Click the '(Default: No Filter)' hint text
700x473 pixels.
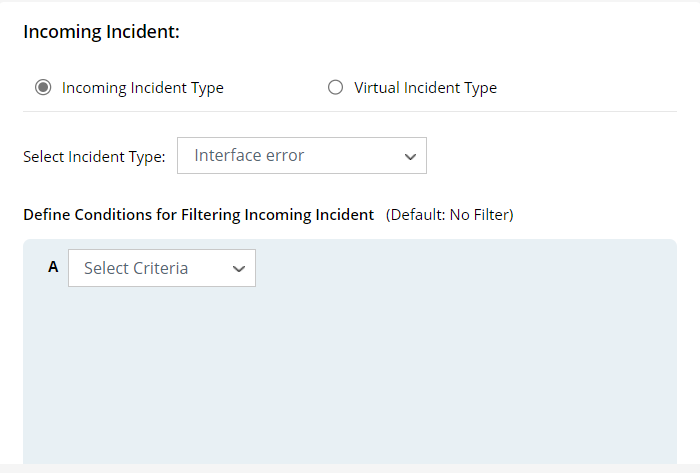(x=449, y=215)
